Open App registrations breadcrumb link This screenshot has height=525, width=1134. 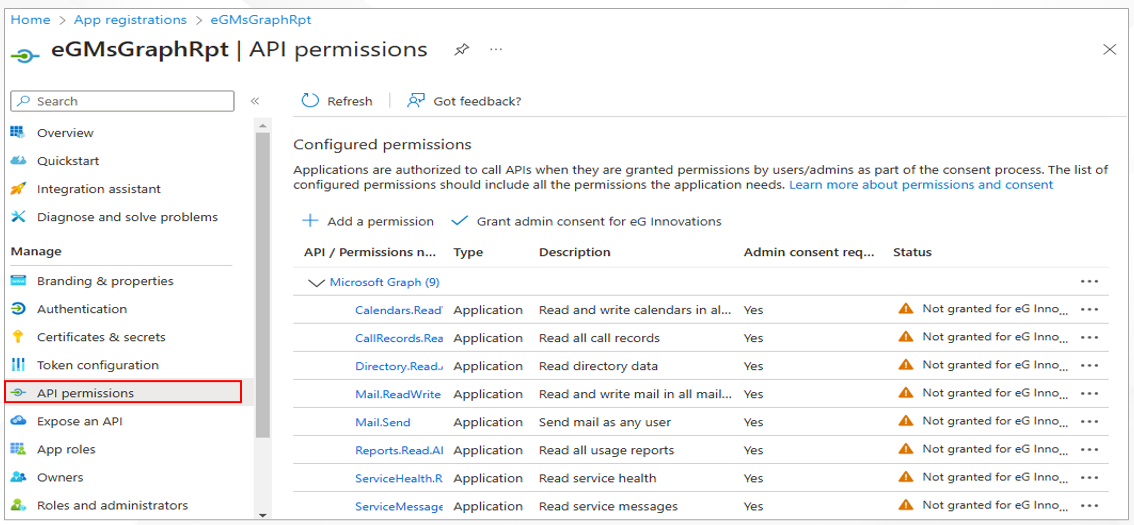[x=130, y=20]
